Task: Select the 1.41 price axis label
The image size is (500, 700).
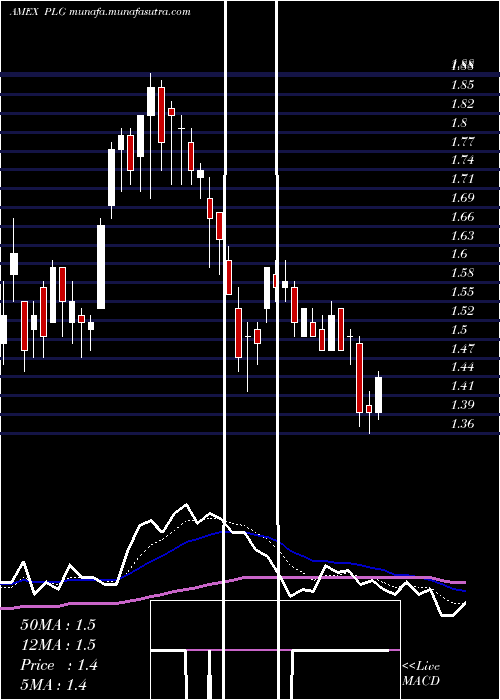Action: (462, 386)
